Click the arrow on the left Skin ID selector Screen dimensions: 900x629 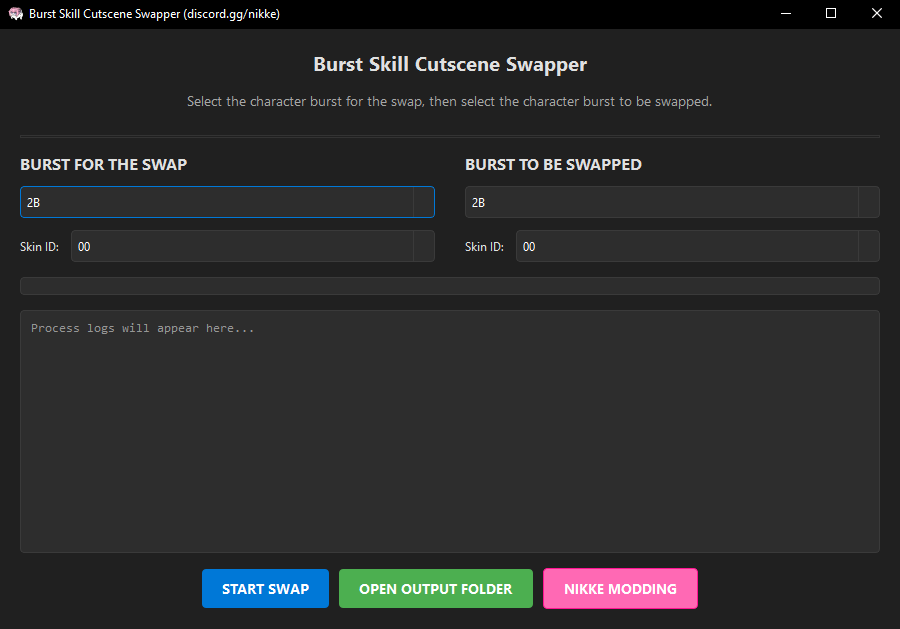425,246
